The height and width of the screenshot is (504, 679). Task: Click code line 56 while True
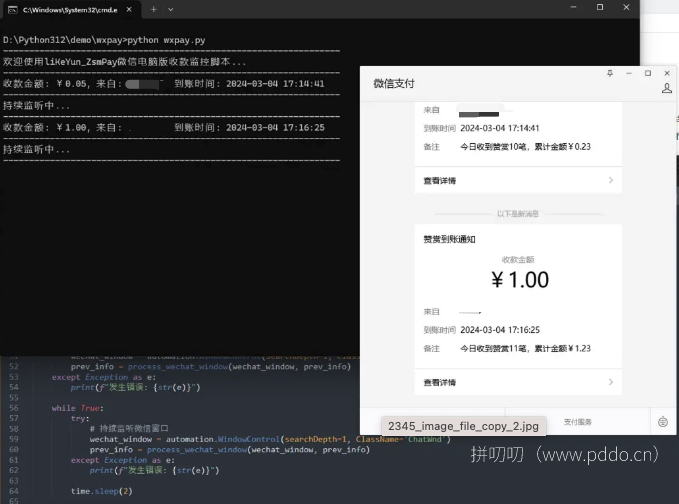pyautogui.click(x=78, y=408)
